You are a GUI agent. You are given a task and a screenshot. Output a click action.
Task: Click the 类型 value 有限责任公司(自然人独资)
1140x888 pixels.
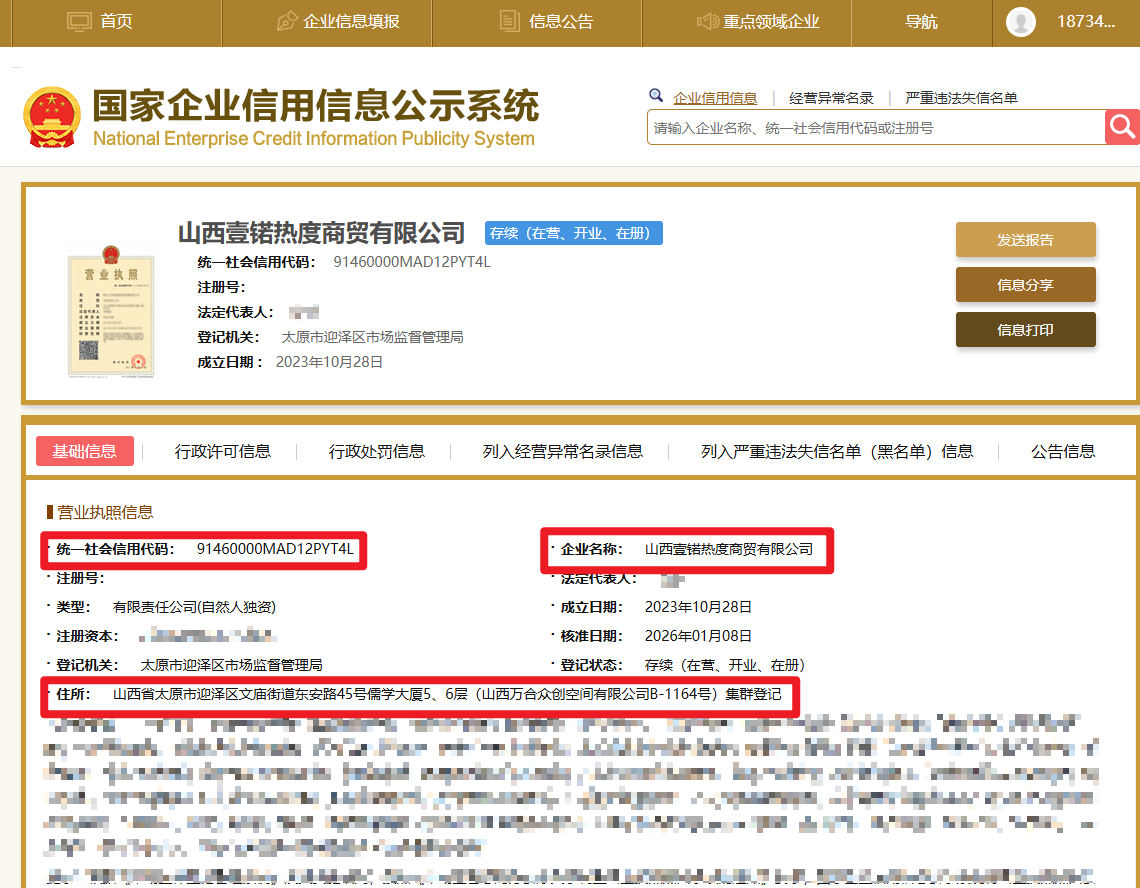[194, 607]
